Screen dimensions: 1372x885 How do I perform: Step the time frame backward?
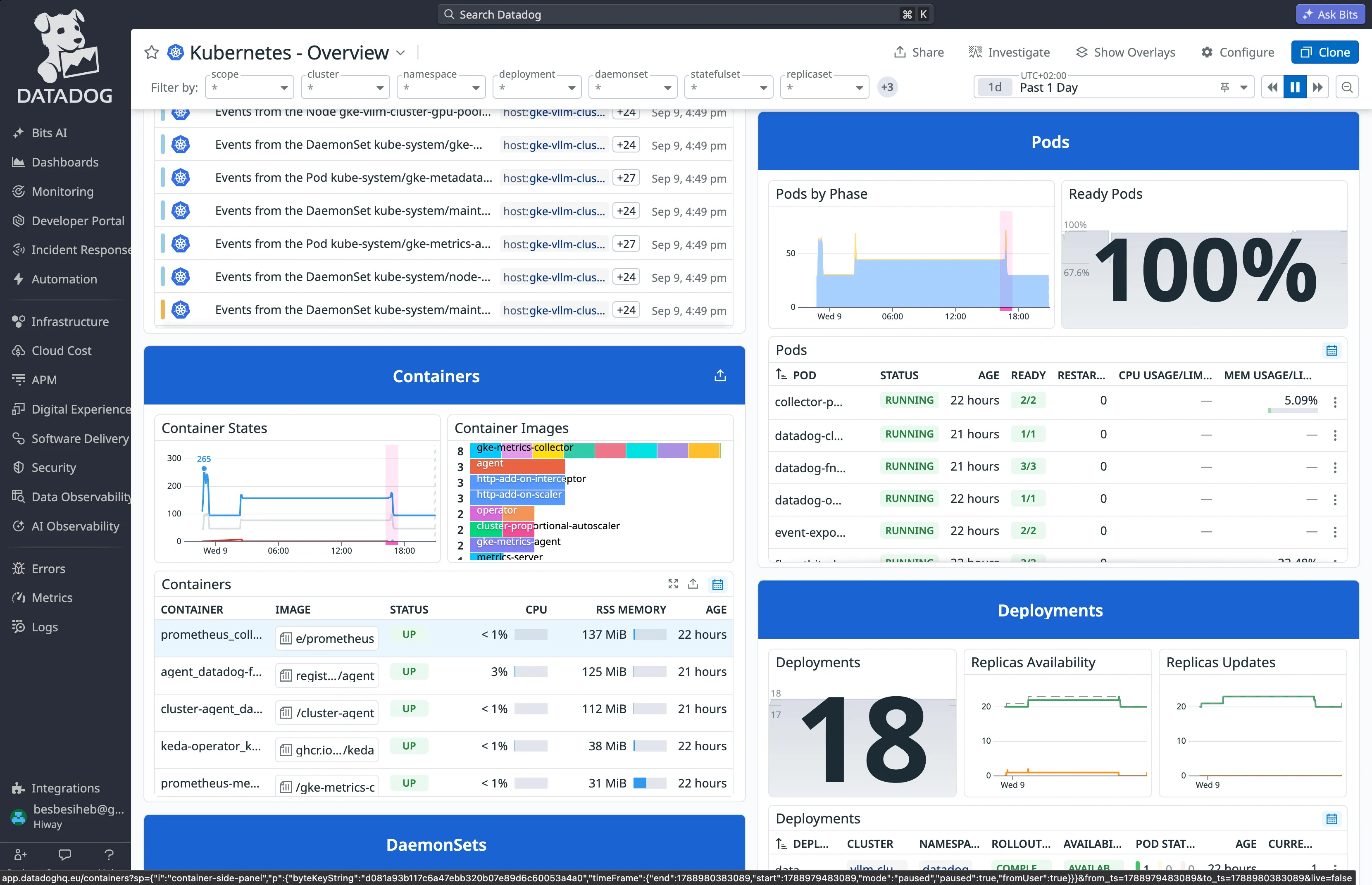[x=1272, y=87]
